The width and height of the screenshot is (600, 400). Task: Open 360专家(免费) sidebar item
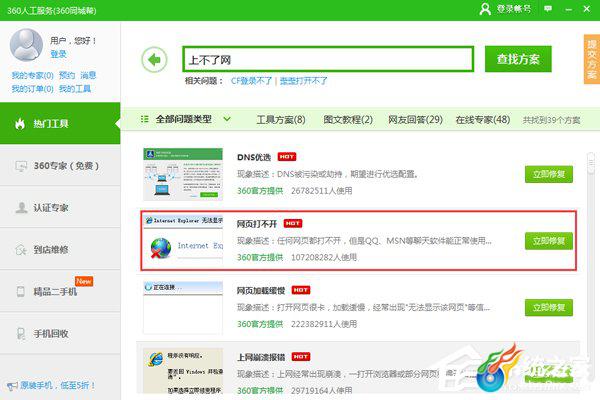60,166
